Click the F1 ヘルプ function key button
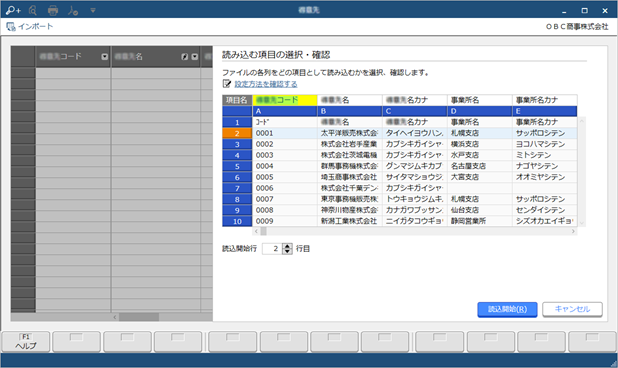The image size is (618, 368). [x=26, y=342]
